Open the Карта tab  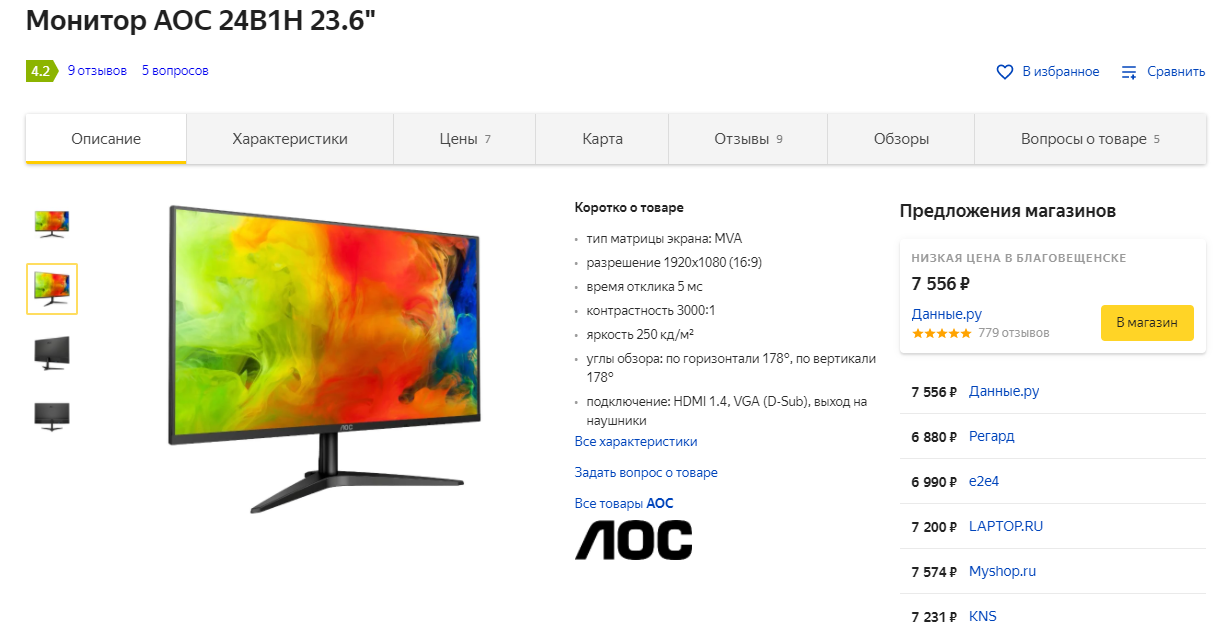602,139
